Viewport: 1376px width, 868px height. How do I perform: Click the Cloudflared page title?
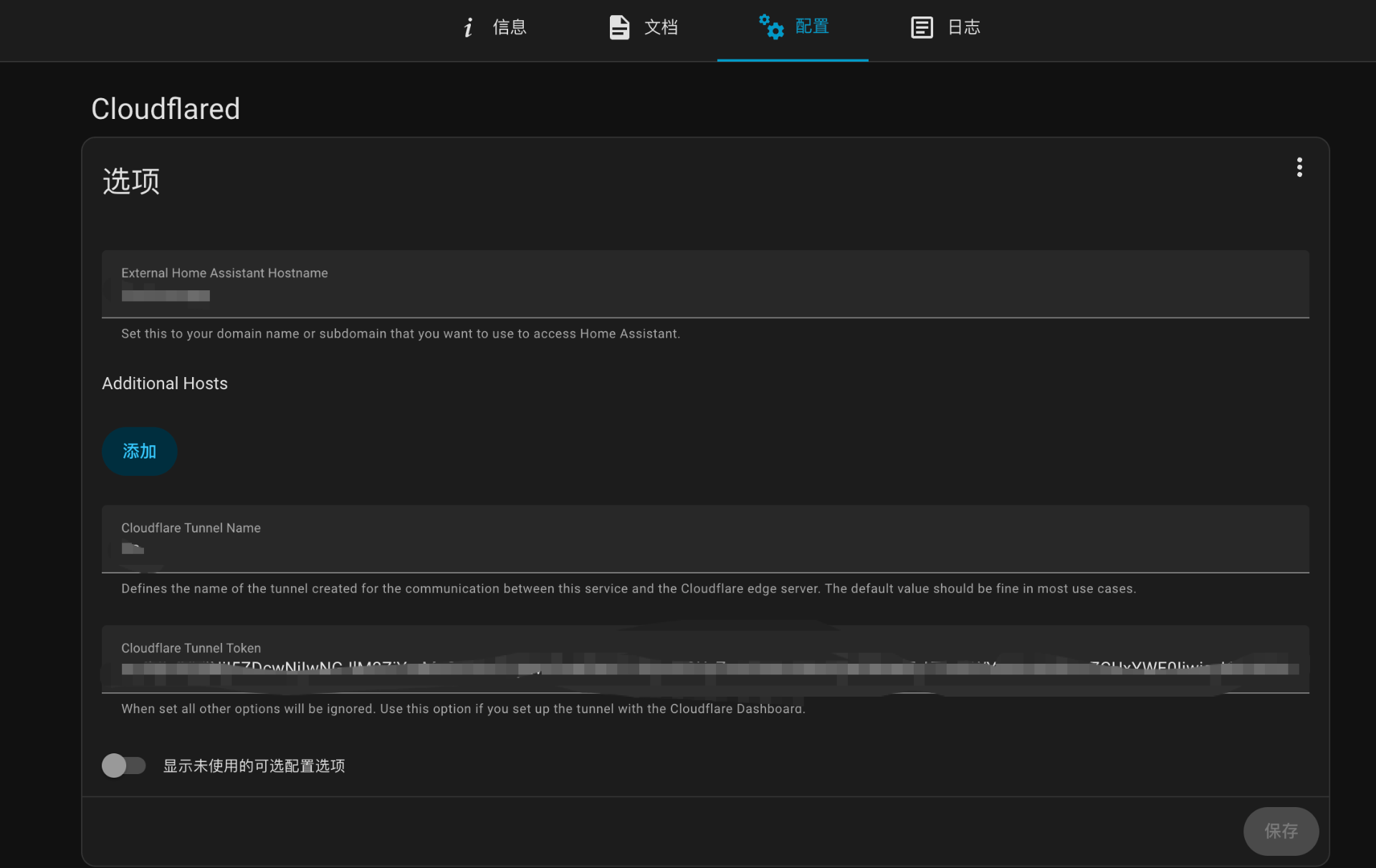click(166, 109)
